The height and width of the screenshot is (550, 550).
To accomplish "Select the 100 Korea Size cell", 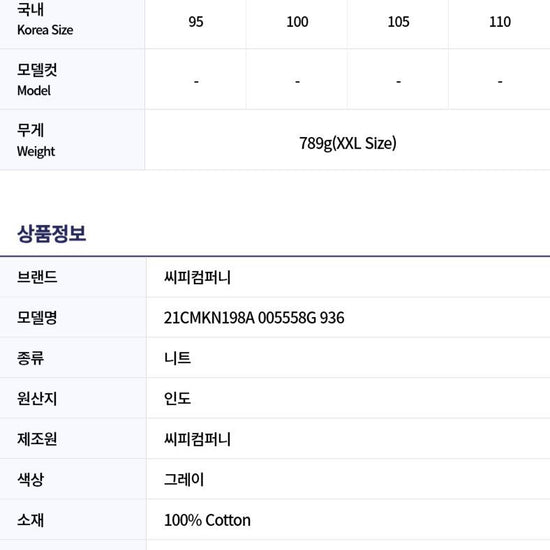I will coord(297,22).
